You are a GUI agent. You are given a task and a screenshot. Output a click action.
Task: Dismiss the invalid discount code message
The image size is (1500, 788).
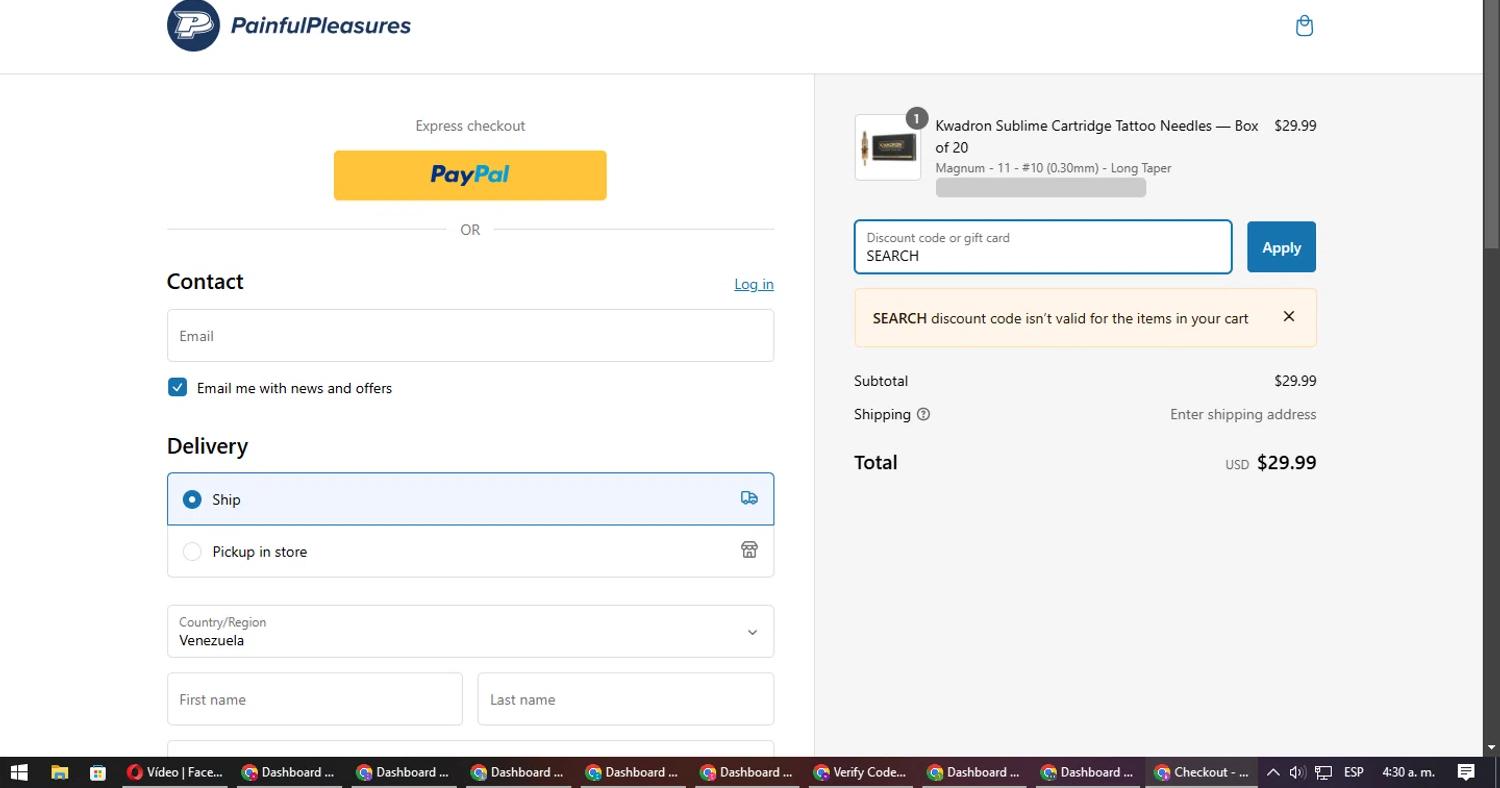coord(1289,317)
